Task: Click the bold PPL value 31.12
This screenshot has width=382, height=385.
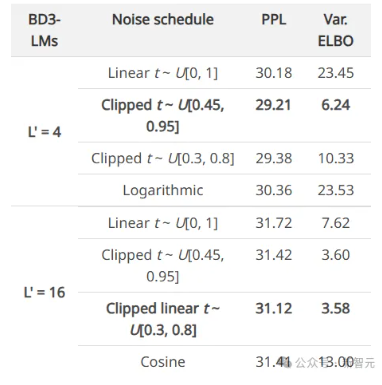Action: point(274,308)
